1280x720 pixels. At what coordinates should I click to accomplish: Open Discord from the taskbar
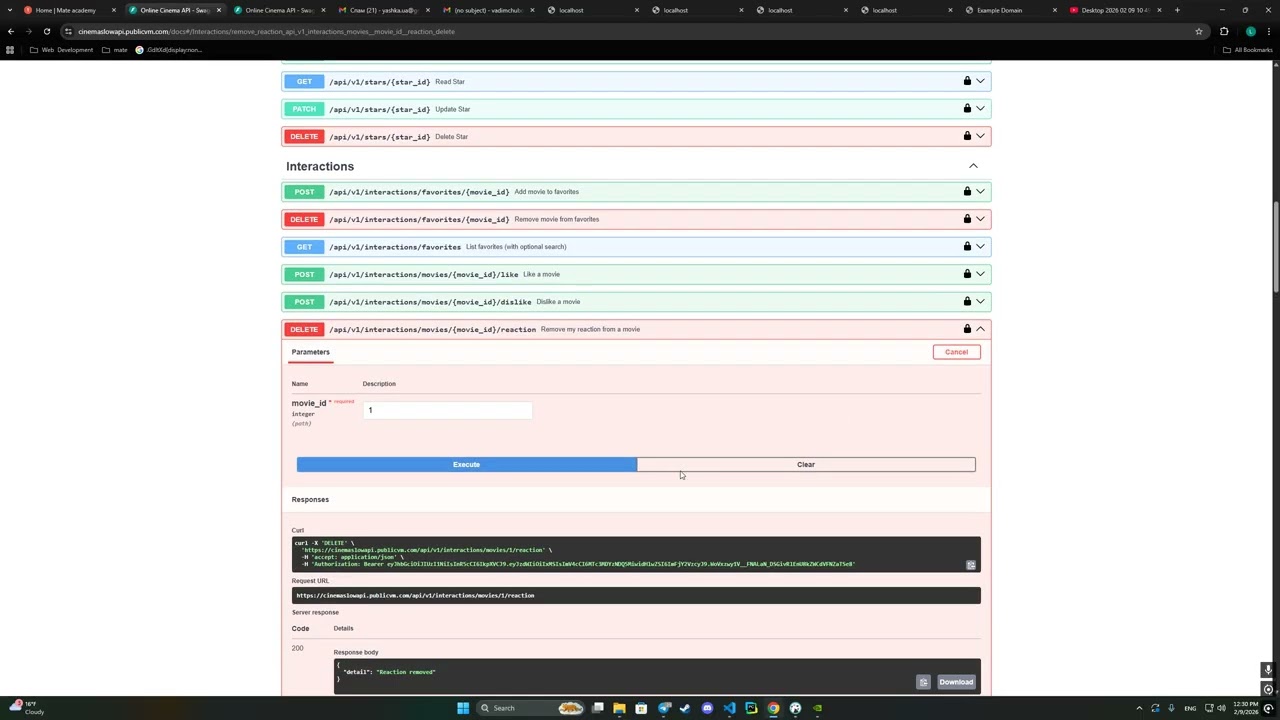point(707,708)
